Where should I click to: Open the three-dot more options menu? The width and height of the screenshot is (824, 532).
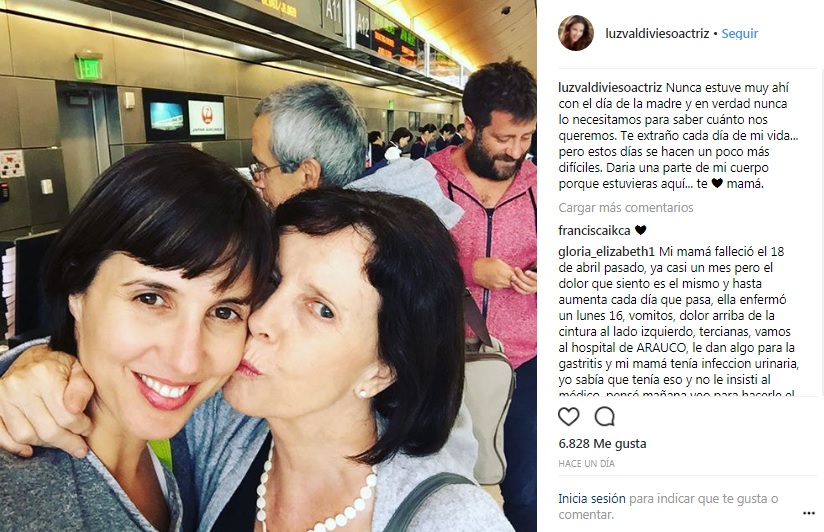point(808,513)
